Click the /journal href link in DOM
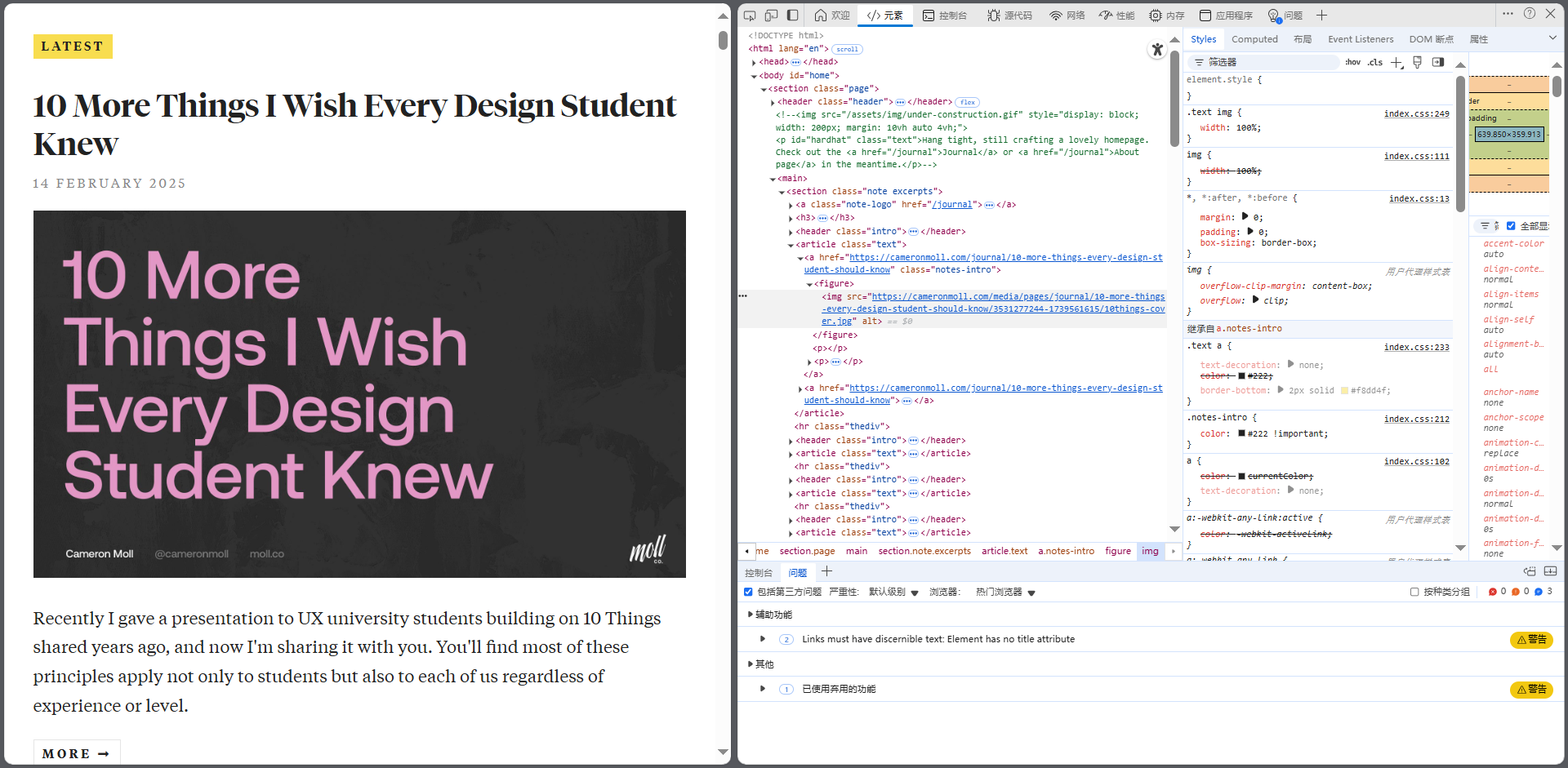The image size is (1568, 768). tap(951, 205)
